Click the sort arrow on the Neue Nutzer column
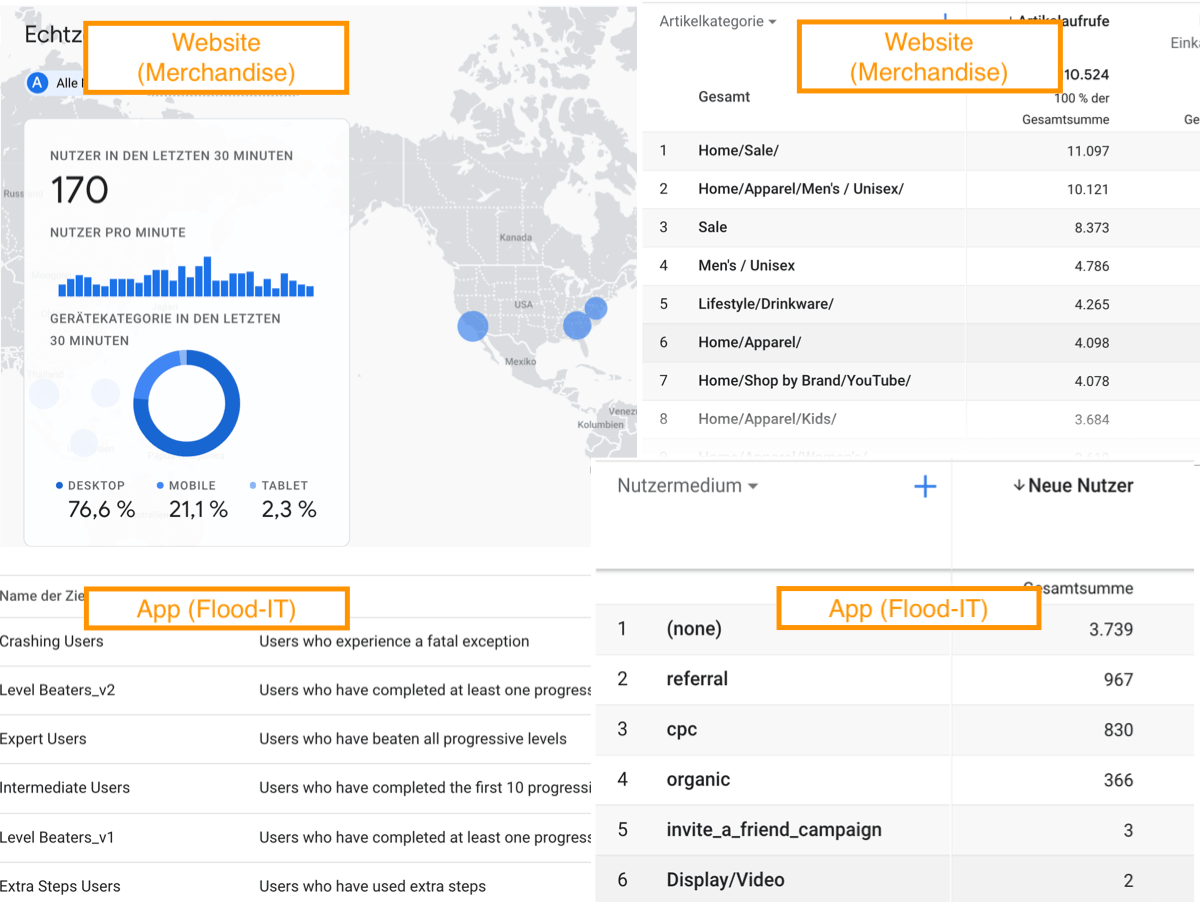The height and width of the screenshot is (902, 1200). 1018,485
